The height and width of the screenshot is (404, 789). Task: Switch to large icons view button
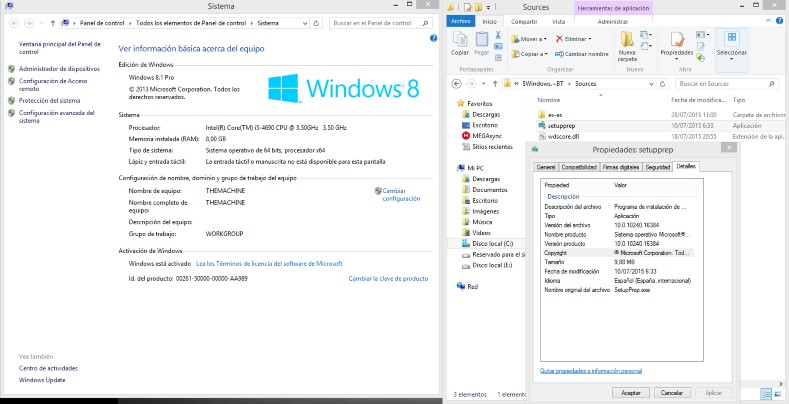(x=777, y=394)
